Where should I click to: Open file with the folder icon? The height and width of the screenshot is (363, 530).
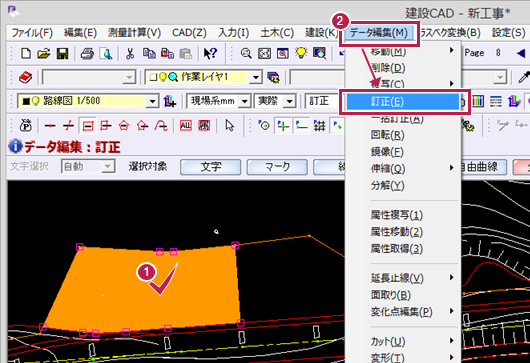coord(44,53)
